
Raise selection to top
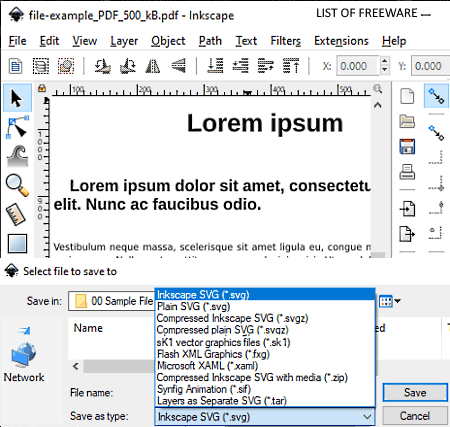pos(291,66)
